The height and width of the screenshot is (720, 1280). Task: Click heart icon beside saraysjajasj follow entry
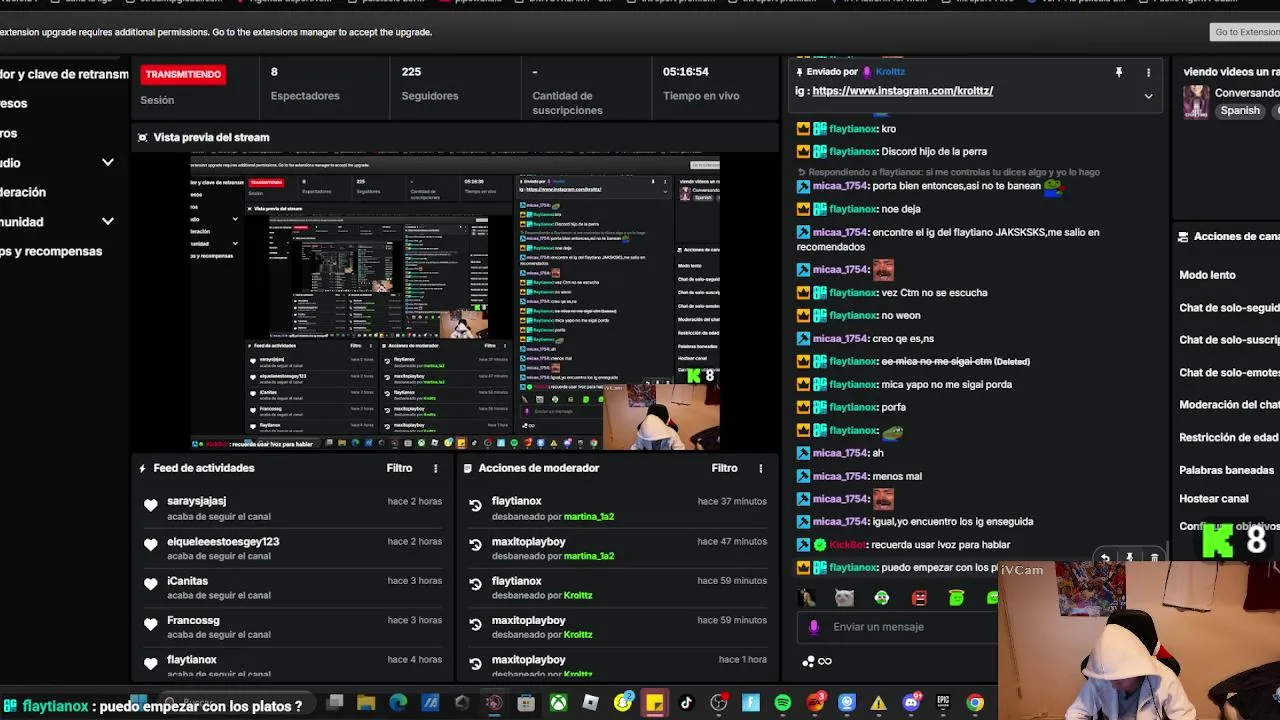150,506
